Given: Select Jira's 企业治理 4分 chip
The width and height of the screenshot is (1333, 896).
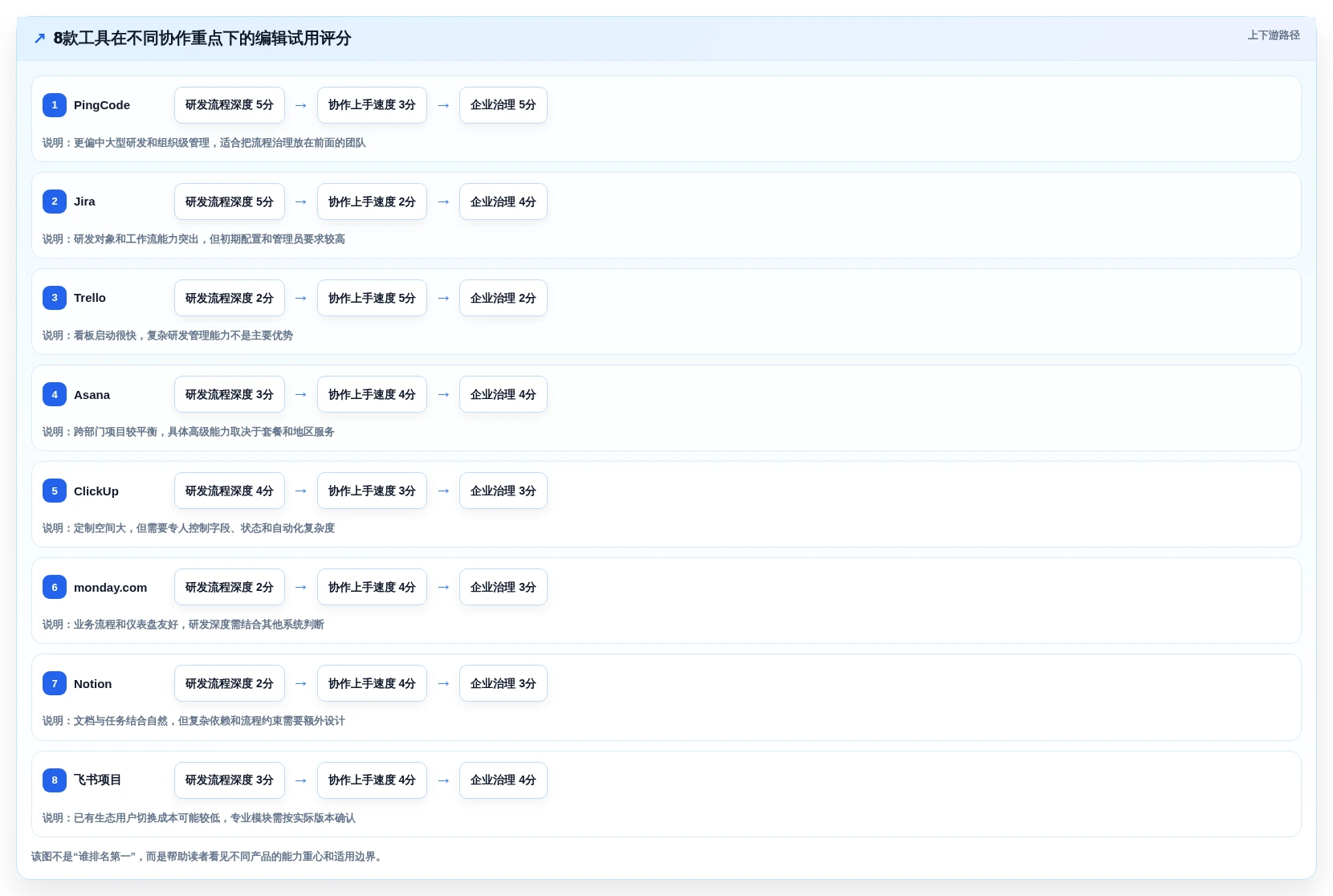Looking at the screenshot, I should pos(503,202).
